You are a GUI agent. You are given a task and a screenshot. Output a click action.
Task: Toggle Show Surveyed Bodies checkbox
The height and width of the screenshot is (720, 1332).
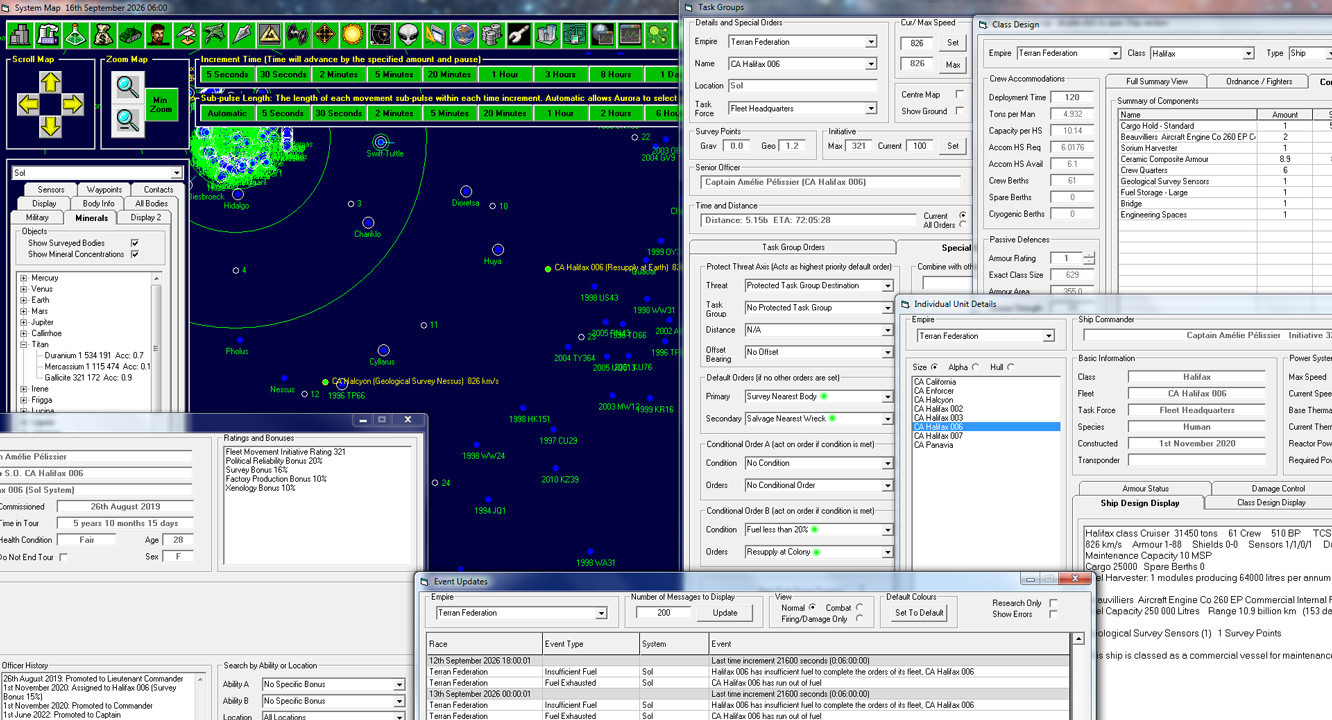135,243
